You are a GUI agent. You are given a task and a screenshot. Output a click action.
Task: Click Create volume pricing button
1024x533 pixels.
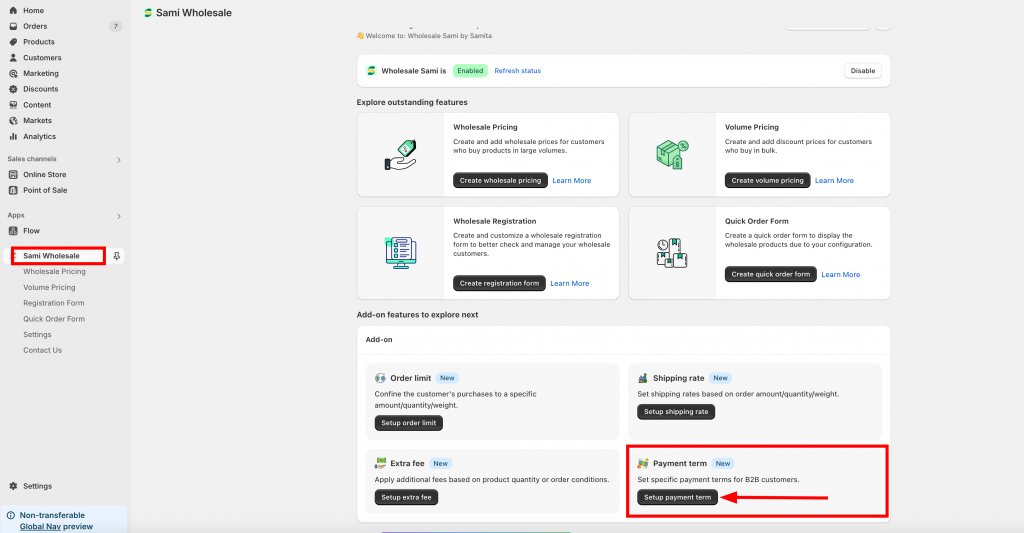pos(767,180)
